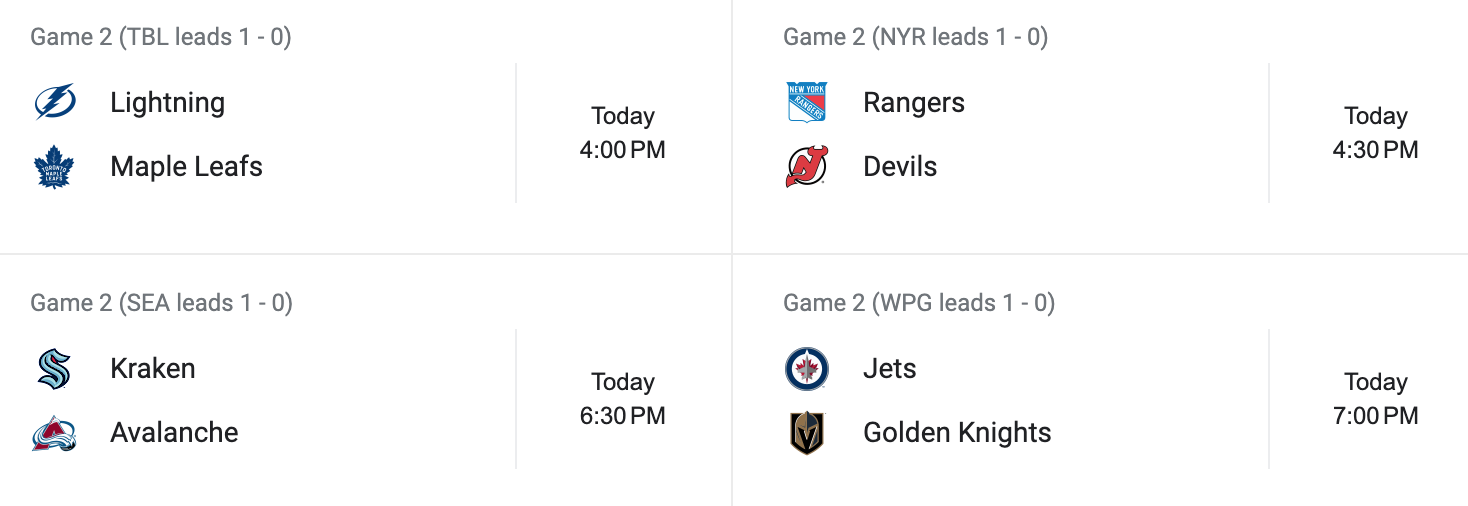Image resolution: width=1468 pixels, height=506 pixels.
Task: Open the Lightning team name link
Action: [x=167, y=102]
